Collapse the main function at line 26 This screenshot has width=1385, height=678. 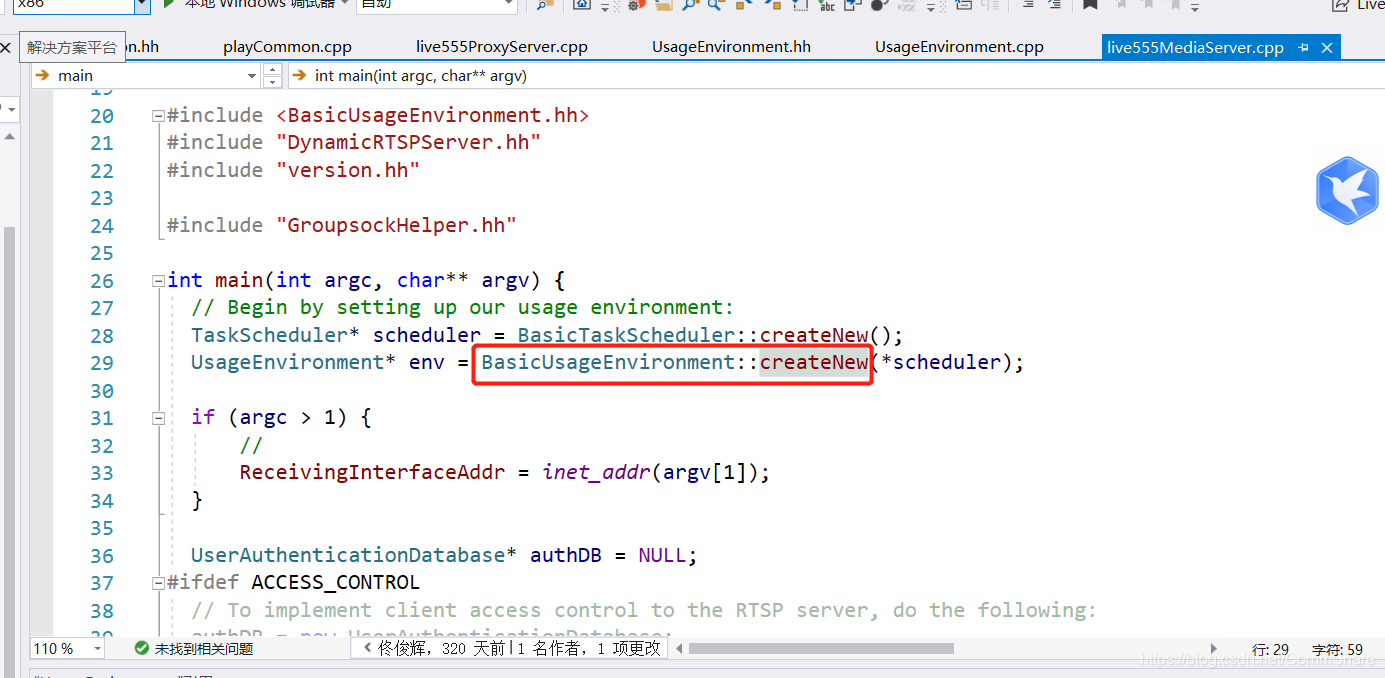tap(158, 281)
